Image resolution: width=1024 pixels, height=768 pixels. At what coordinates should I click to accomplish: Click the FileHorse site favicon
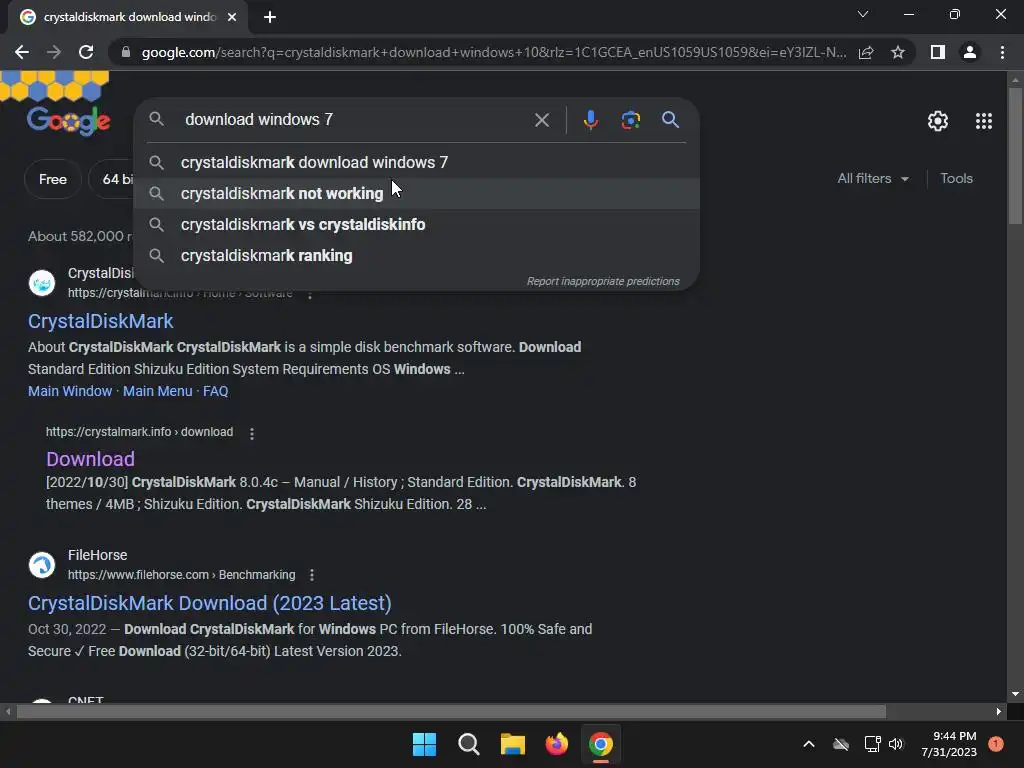[x=42, y=565]
